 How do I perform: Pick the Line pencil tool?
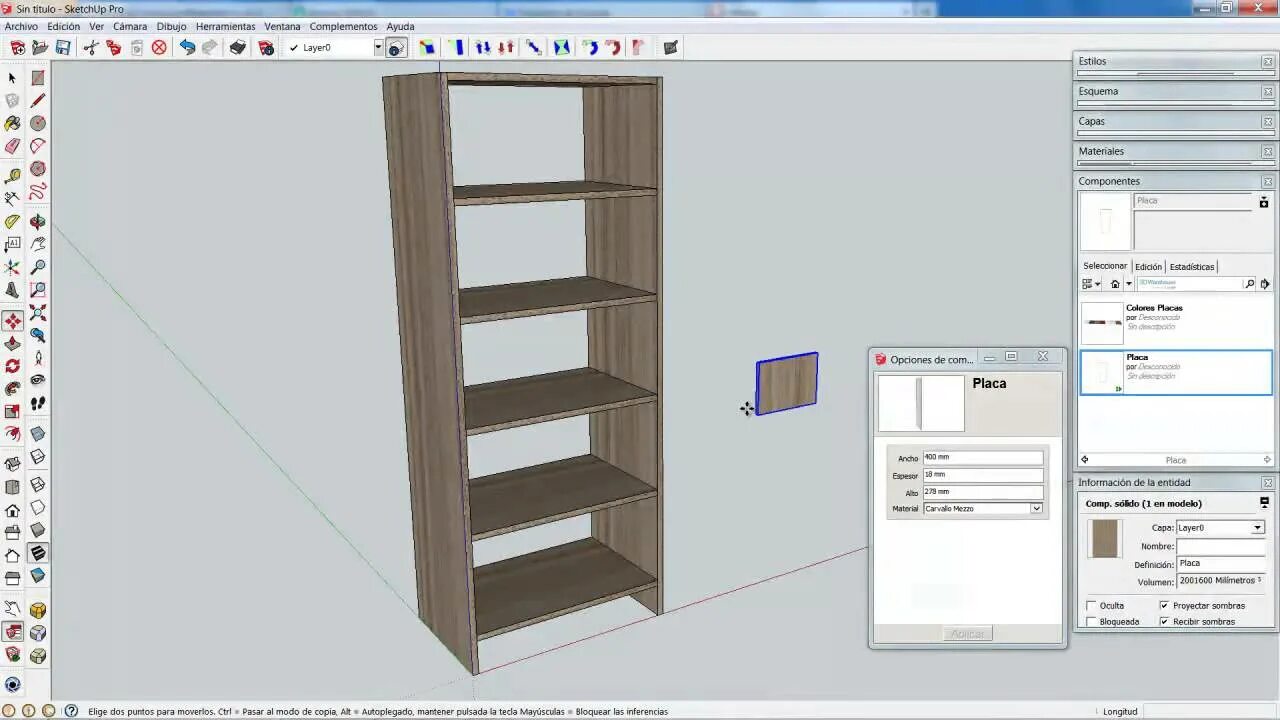click(x=37, y=100)
